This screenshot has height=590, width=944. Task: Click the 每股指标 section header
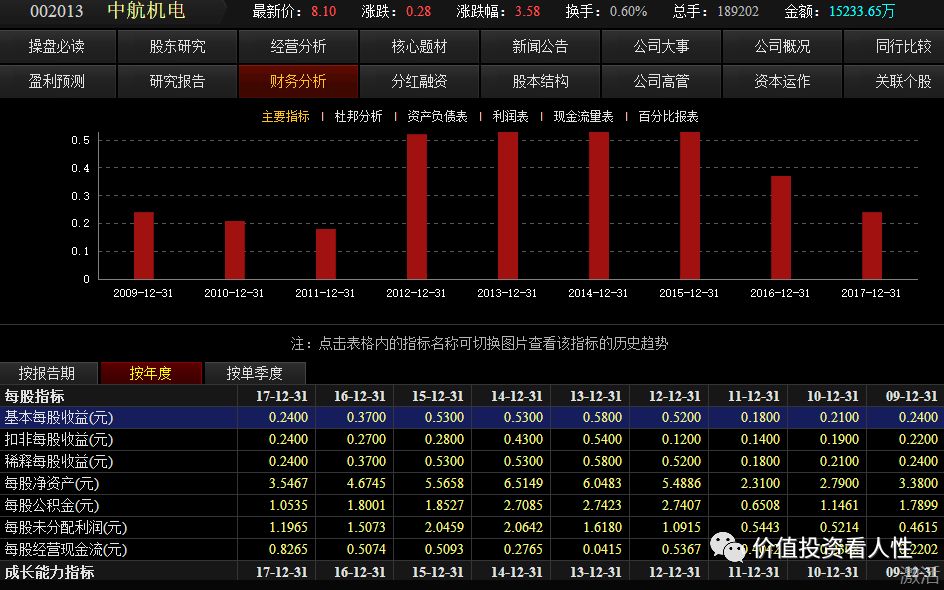[34, 396]
